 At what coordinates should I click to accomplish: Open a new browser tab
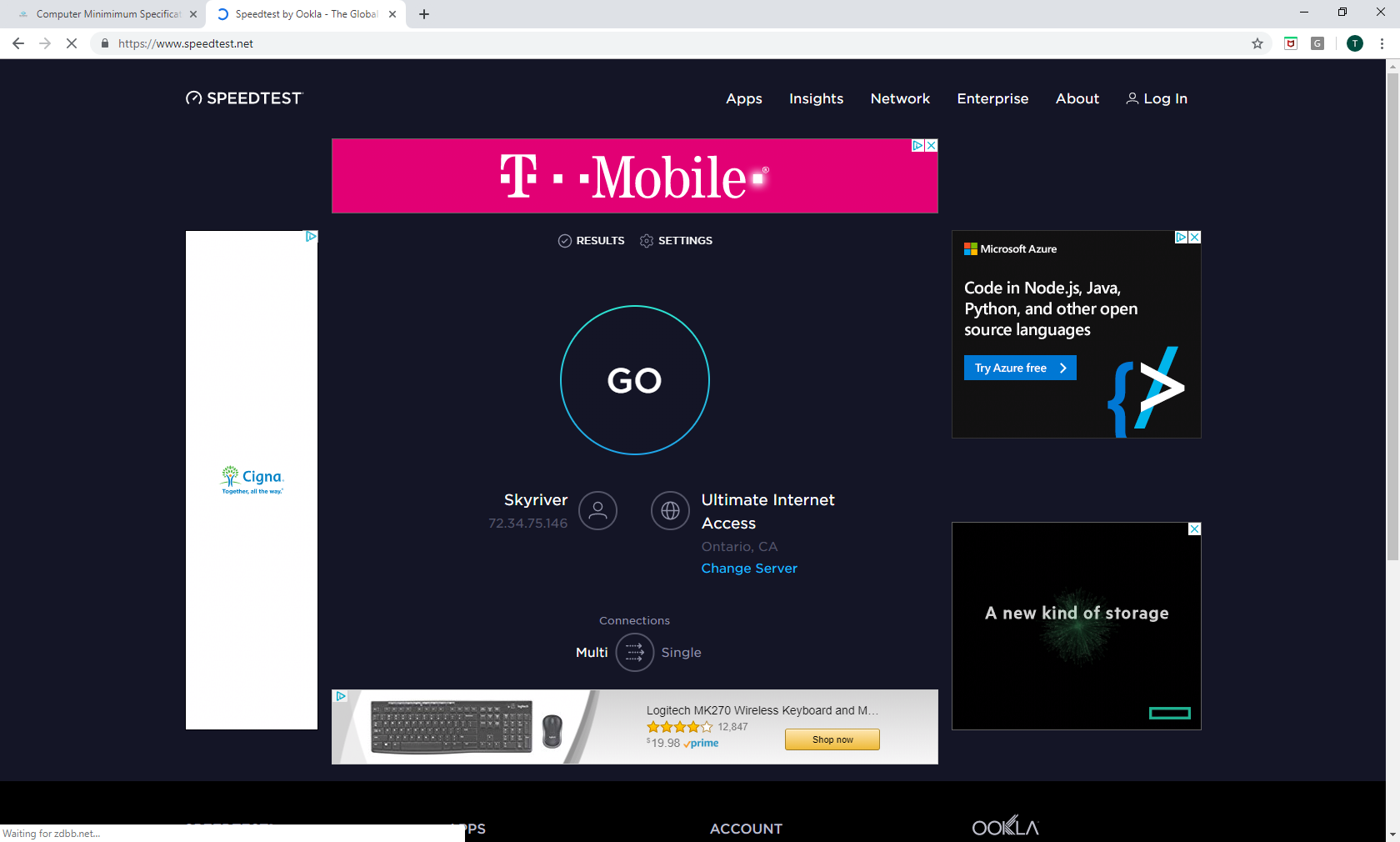[x=424, y=14]
